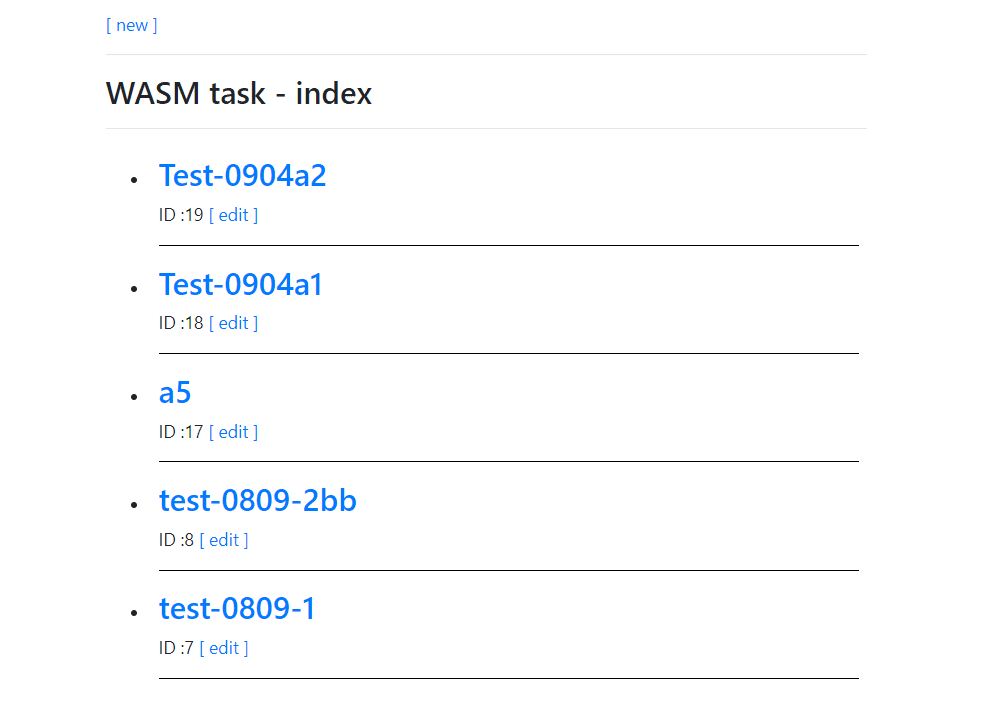Image resolution: width=989 pixels, height=705 pixels.
Task: Click the ID :8 label text
Action: point(176,540)
